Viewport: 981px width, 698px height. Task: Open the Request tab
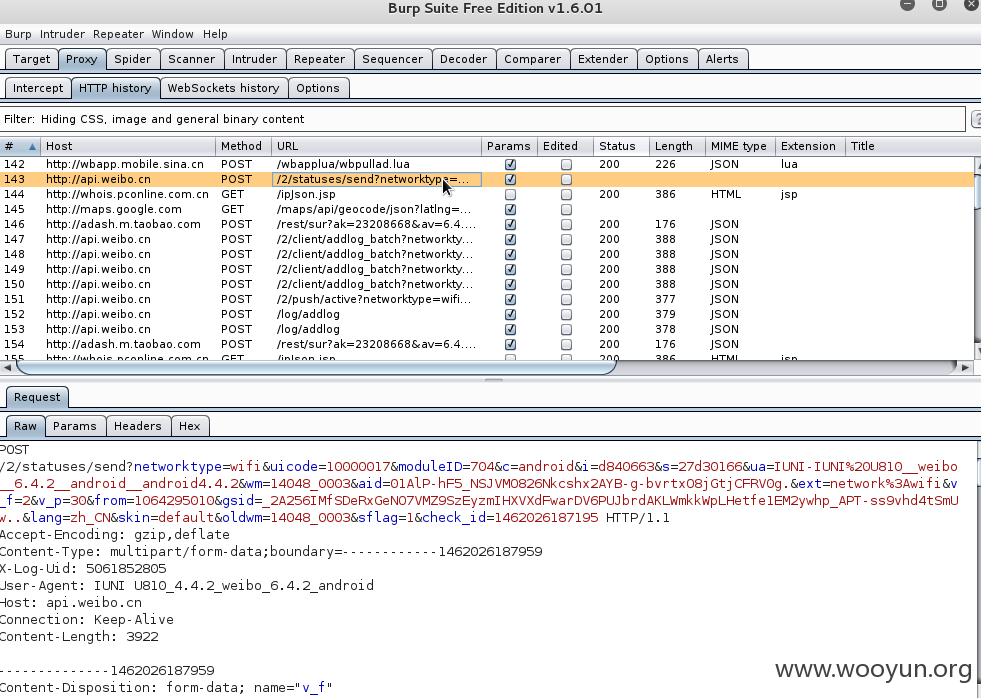(x=37, y=397)
